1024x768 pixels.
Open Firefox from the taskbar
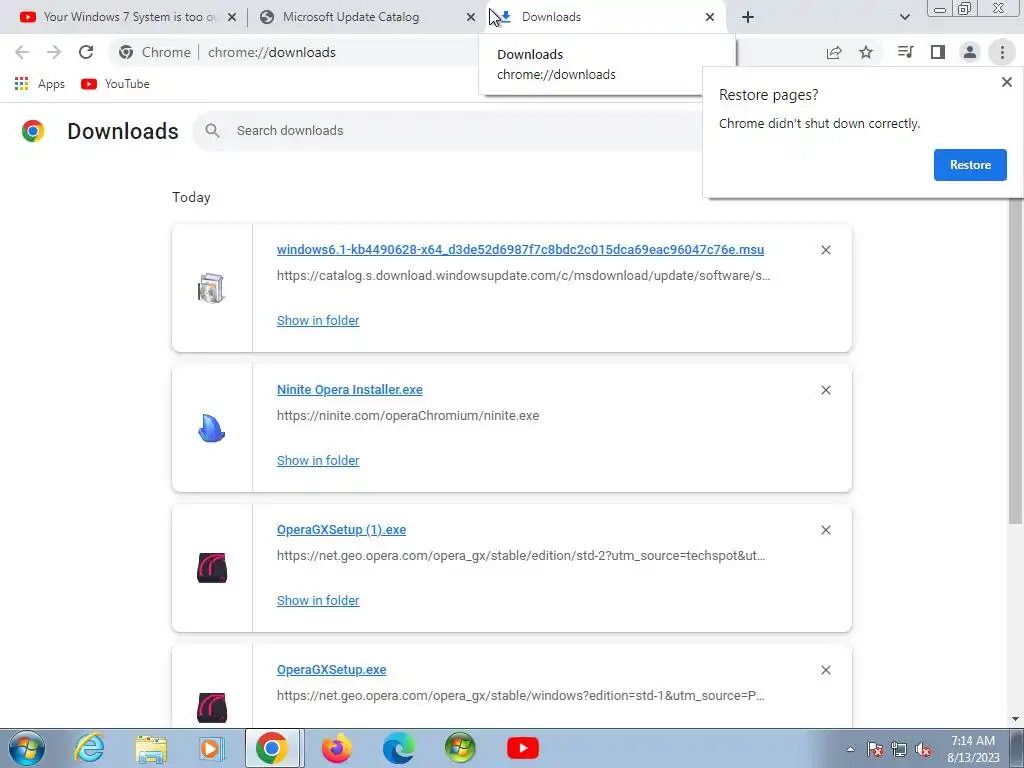pos(337,748)
